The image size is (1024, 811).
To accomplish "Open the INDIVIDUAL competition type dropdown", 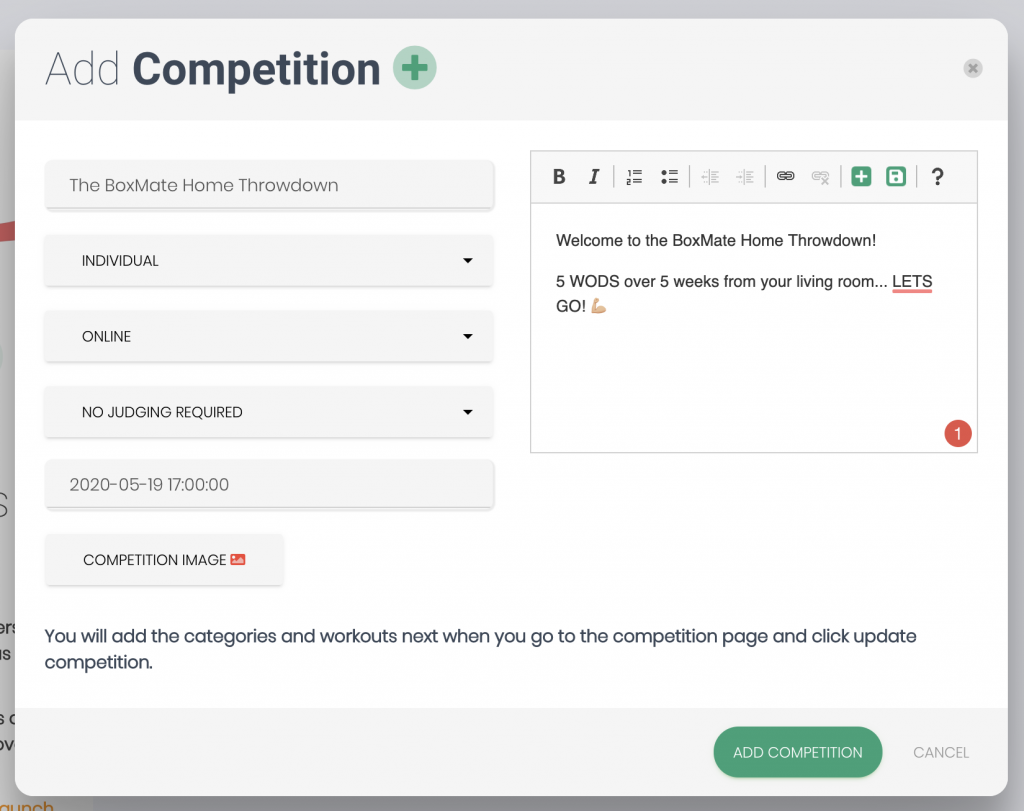I will click(269, 261).
